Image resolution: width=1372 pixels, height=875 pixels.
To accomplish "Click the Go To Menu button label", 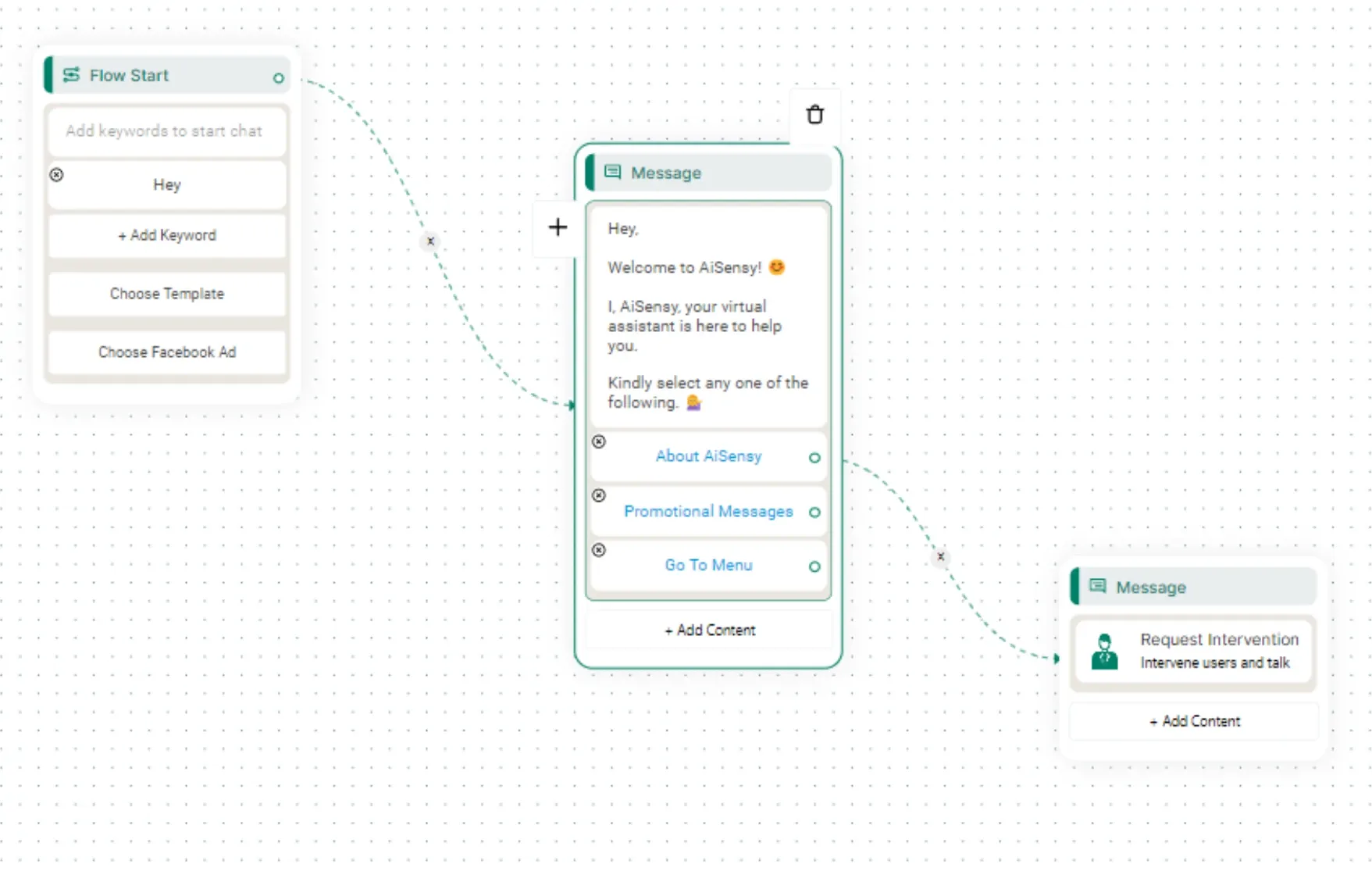I will (x=708, y=565).
